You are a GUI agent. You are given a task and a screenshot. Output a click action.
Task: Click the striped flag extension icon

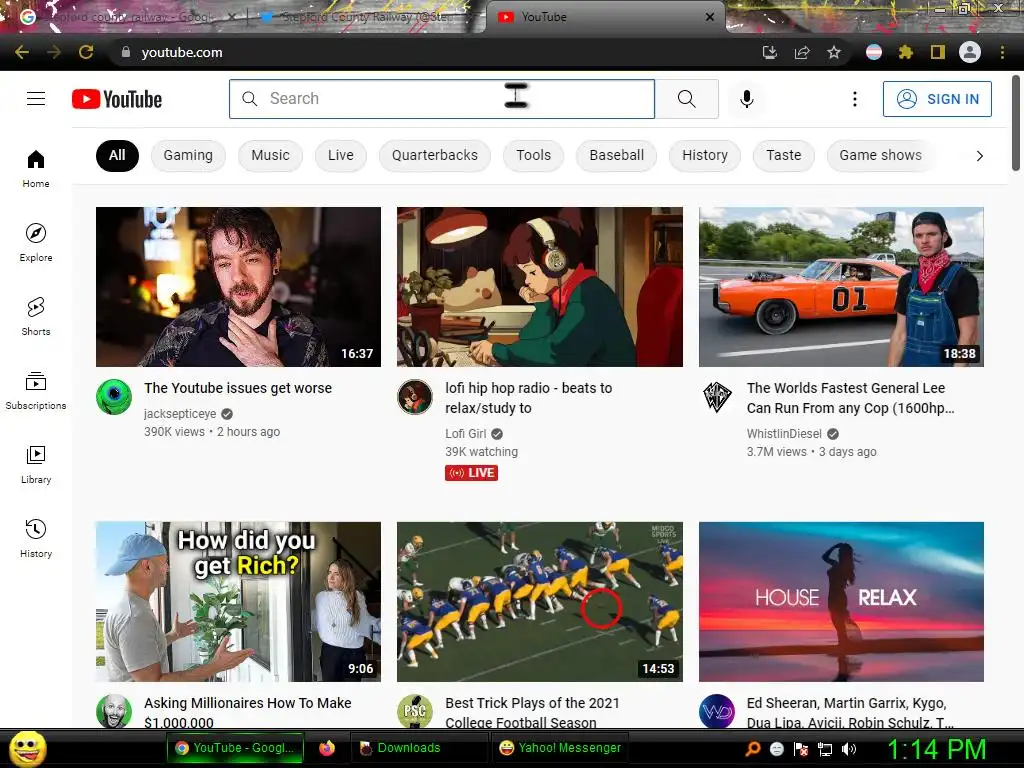pyautogui.click(x=874, y=52)
